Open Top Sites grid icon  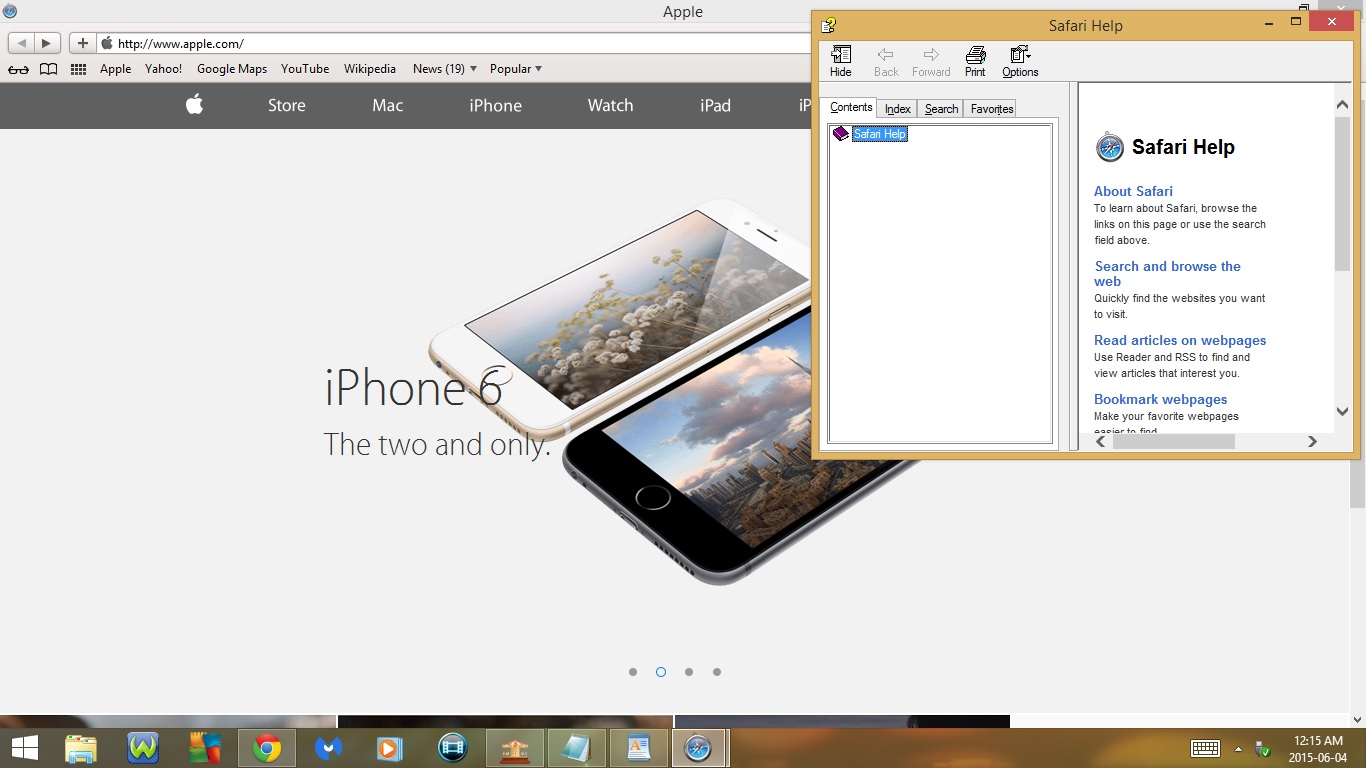pyautogui.click(x=78, y=69)
